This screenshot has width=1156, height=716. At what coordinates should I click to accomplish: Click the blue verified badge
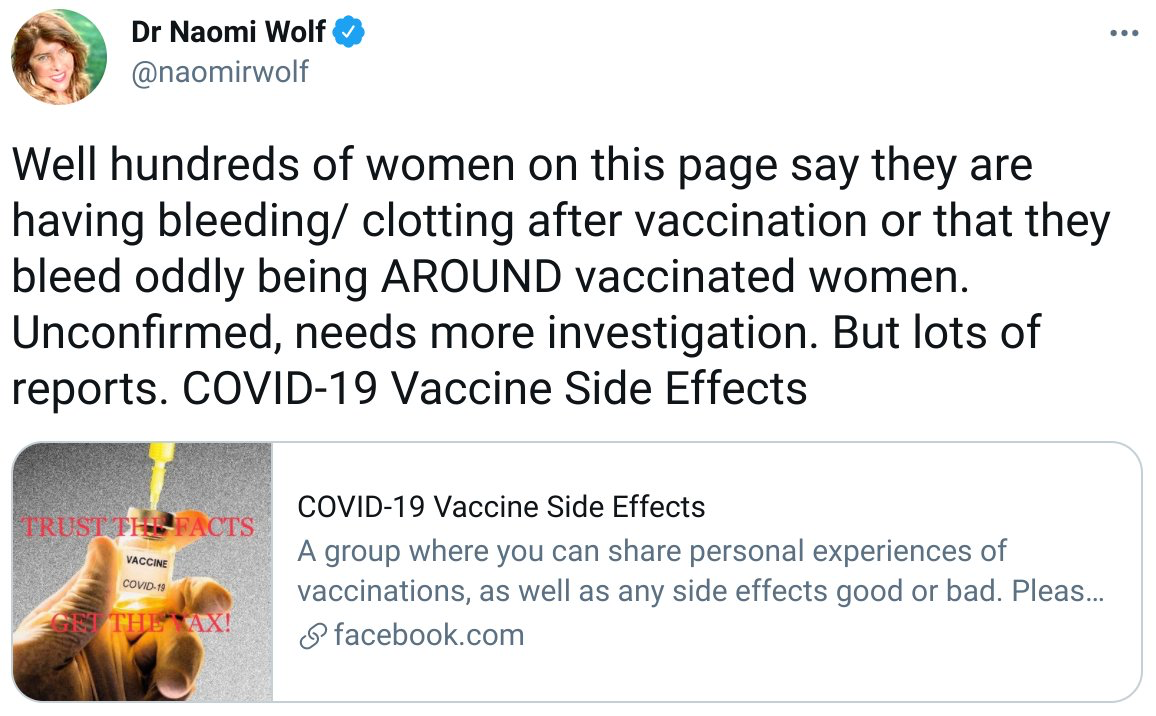349,33
